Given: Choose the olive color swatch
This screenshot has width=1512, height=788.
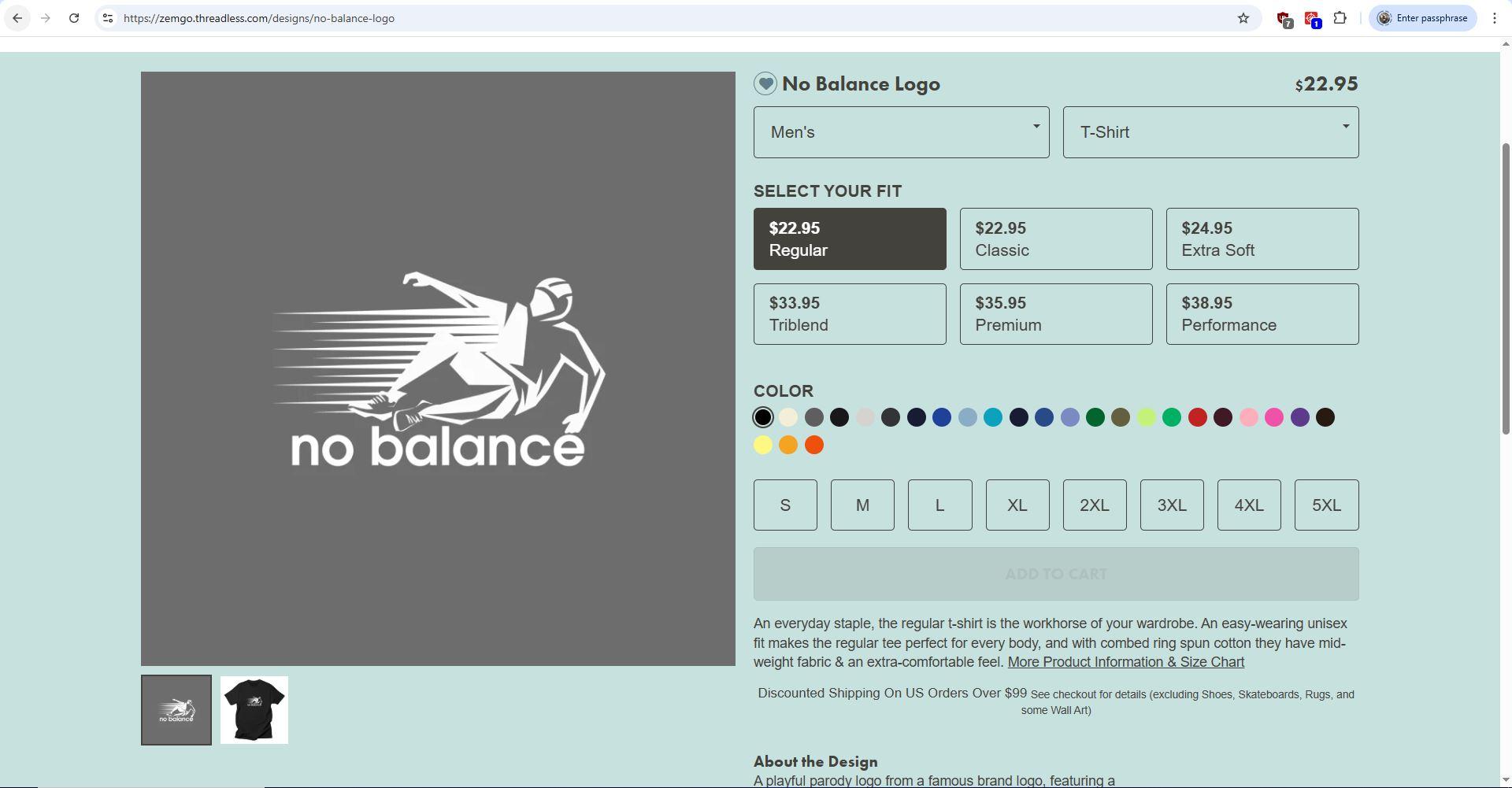Looking at the screenshot, I should click(1121, 417).
